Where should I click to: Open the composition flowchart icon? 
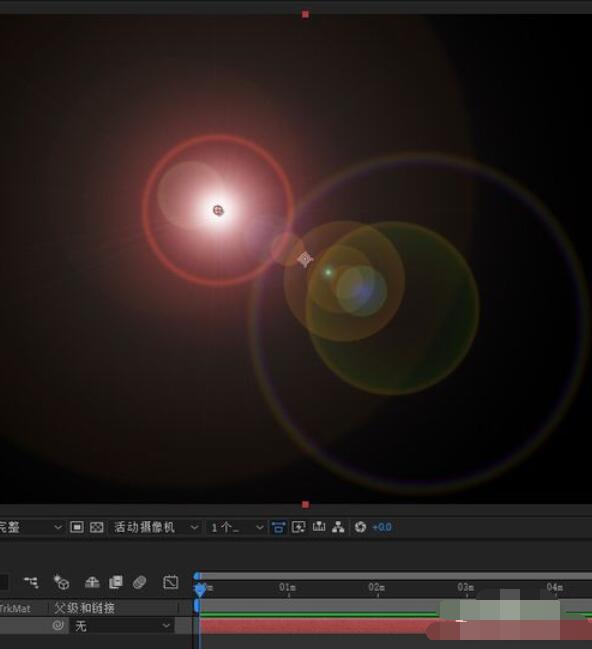point(338,527)
